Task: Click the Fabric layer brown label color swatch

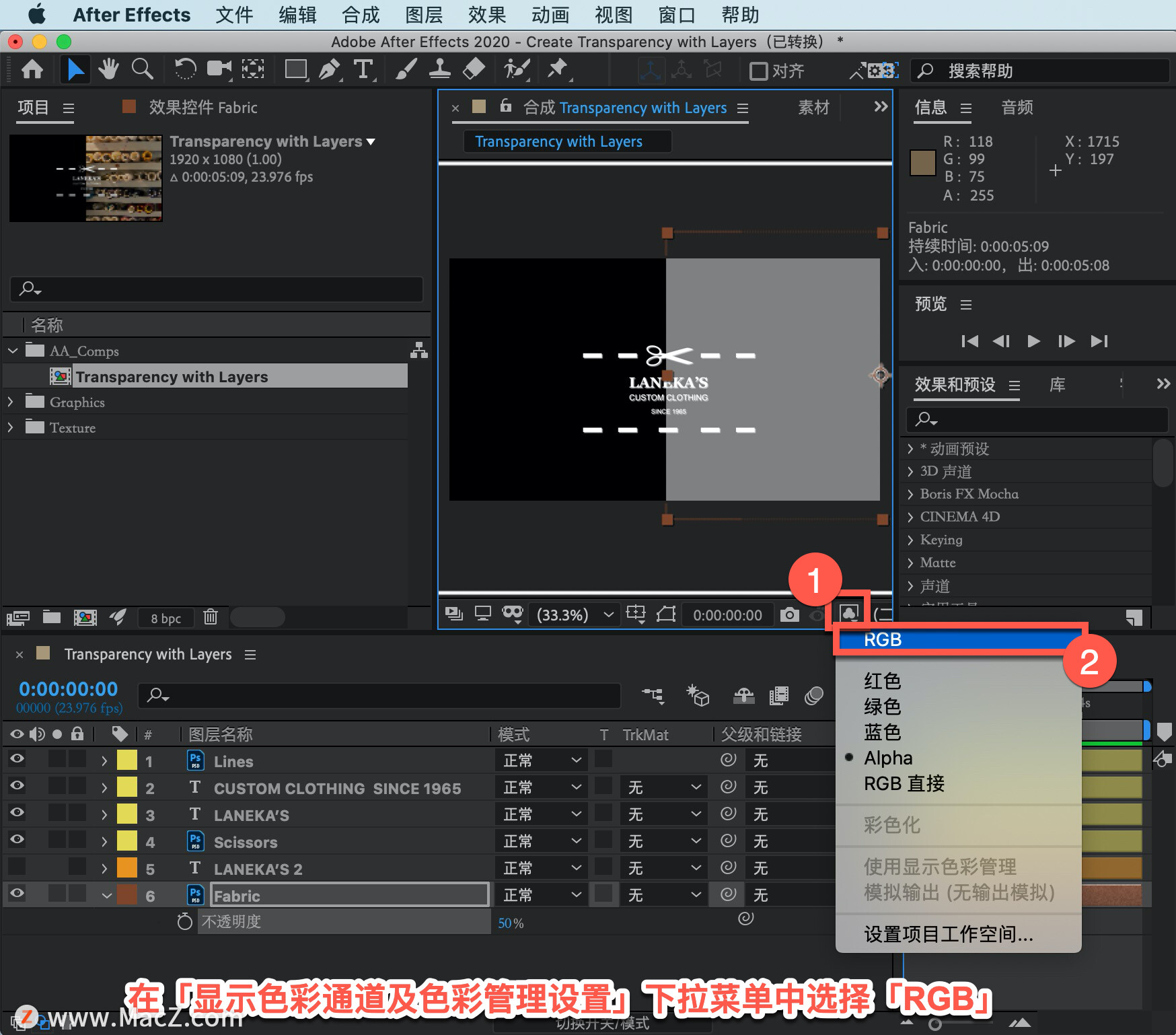Action: 127,895
